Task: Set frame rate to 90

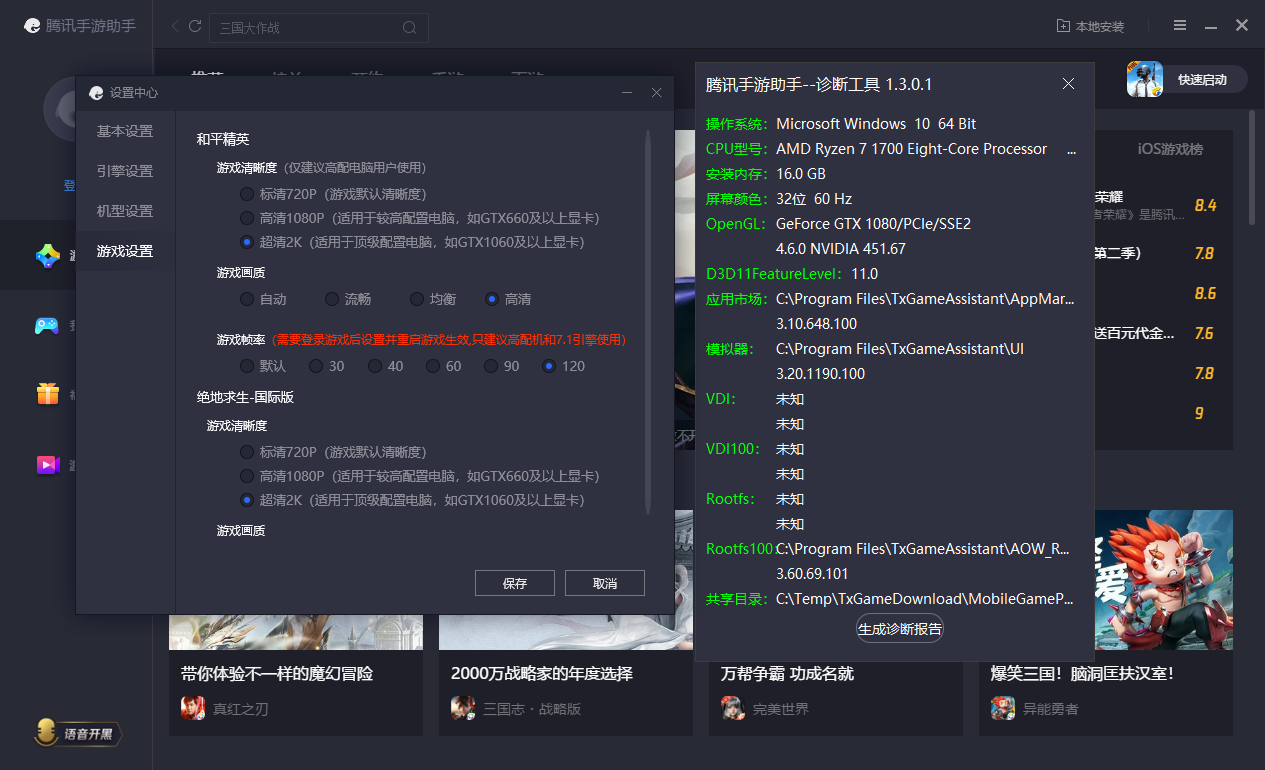Action: tap(491, 366)
